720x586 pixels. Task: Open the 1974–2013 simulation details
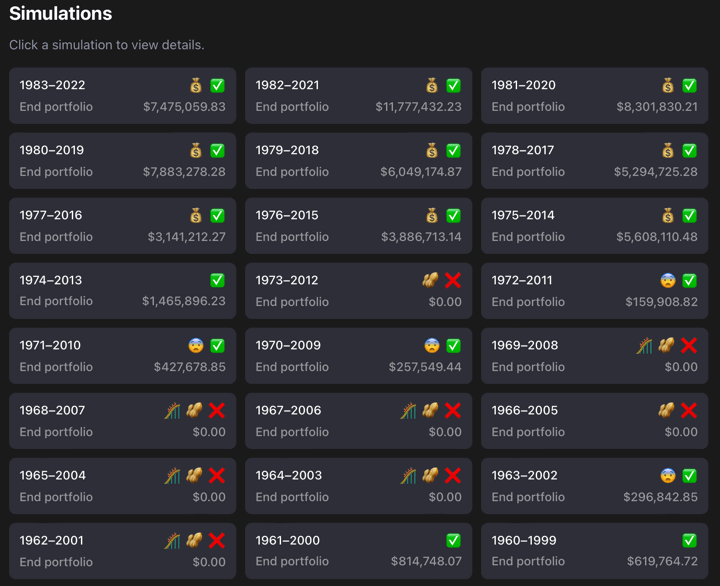click(x=122, y=291)
